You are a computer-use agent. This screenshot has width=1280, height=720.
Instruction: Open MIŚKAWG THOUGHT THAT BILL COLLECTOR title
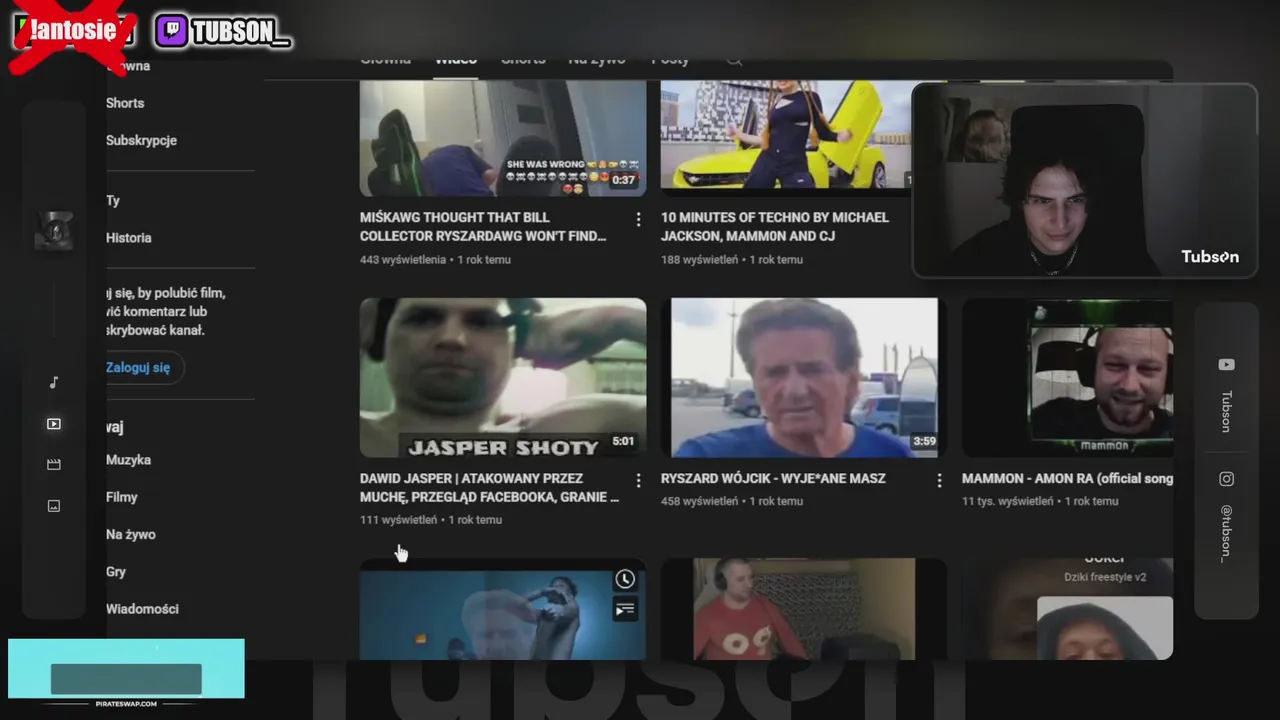tap(483, 227)
